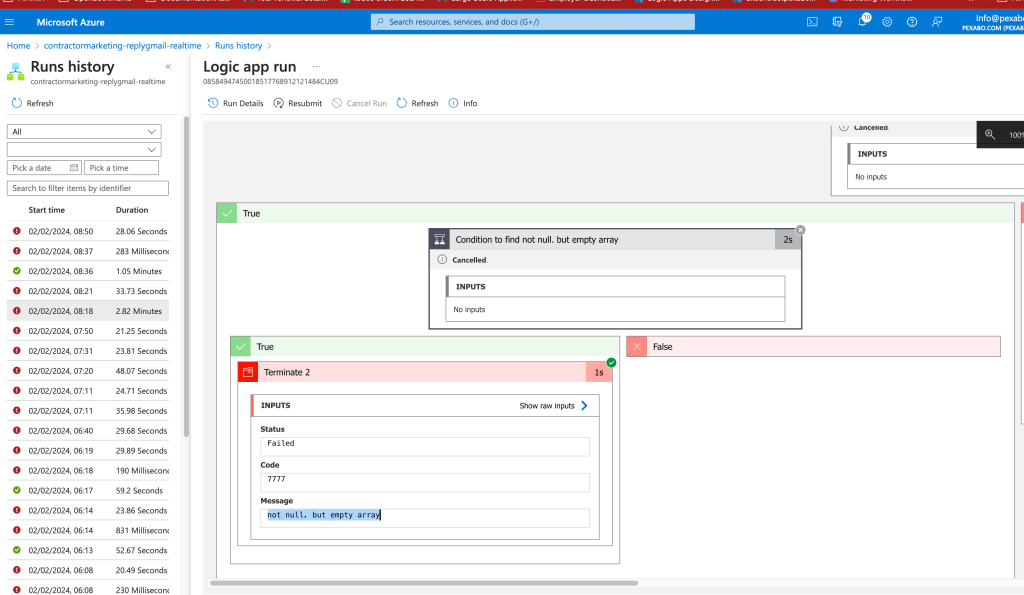Click the horizontal scrollbar of run canvas
The height and width of the screenshot is (595, 1024).
pos(424,583)
